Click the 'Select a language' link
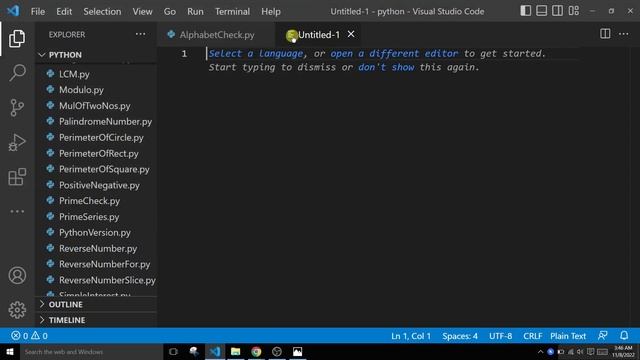Screen dimensions: 640x360 click(256, 53)
